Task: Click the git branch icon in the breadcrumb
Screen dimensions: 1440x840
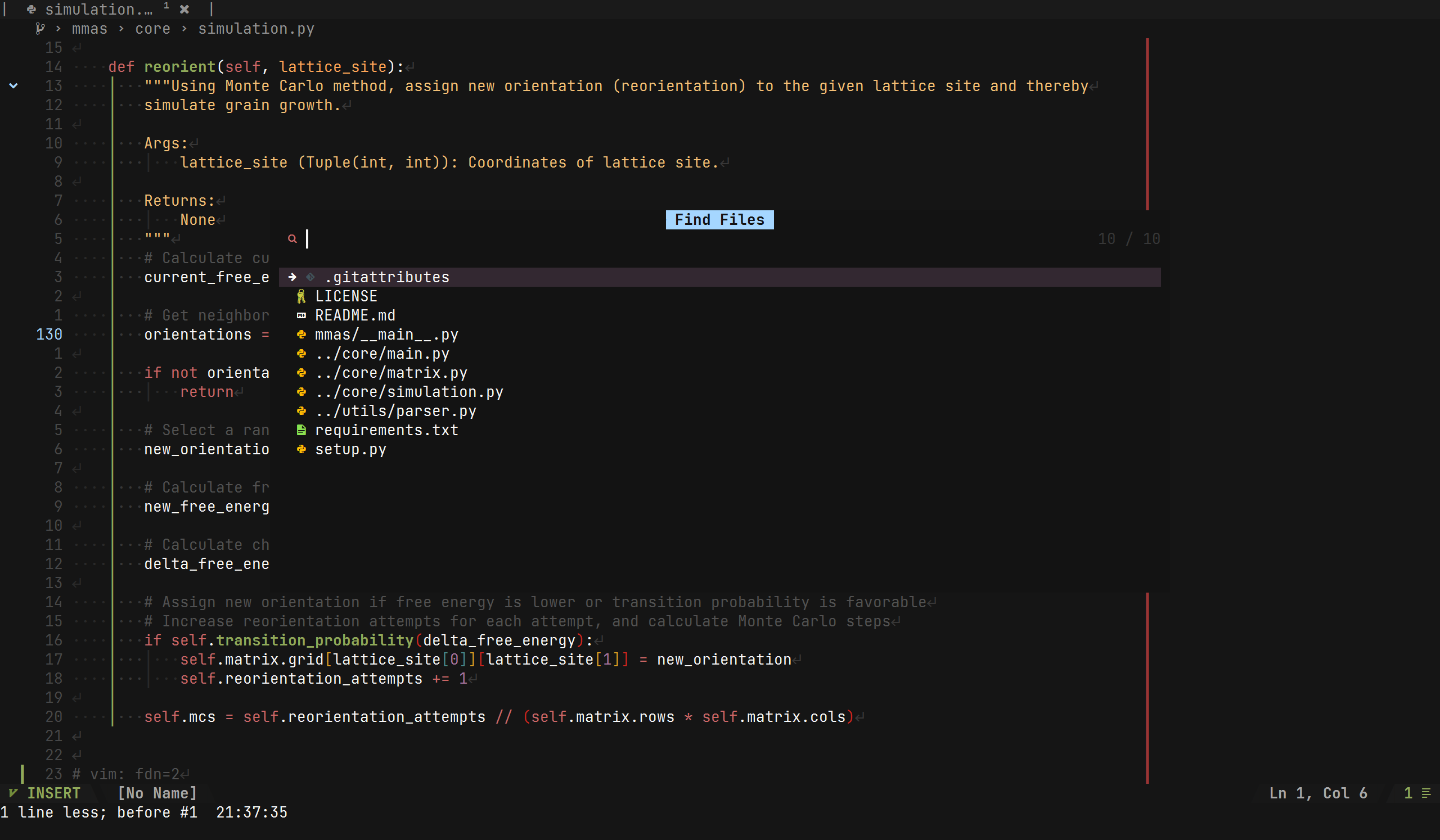Action: coord(39,29)
